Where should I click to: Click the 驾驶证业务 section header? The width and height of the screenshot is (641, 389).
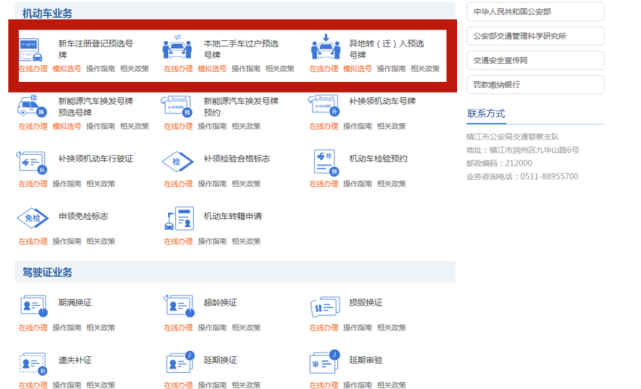coord(47,272)
